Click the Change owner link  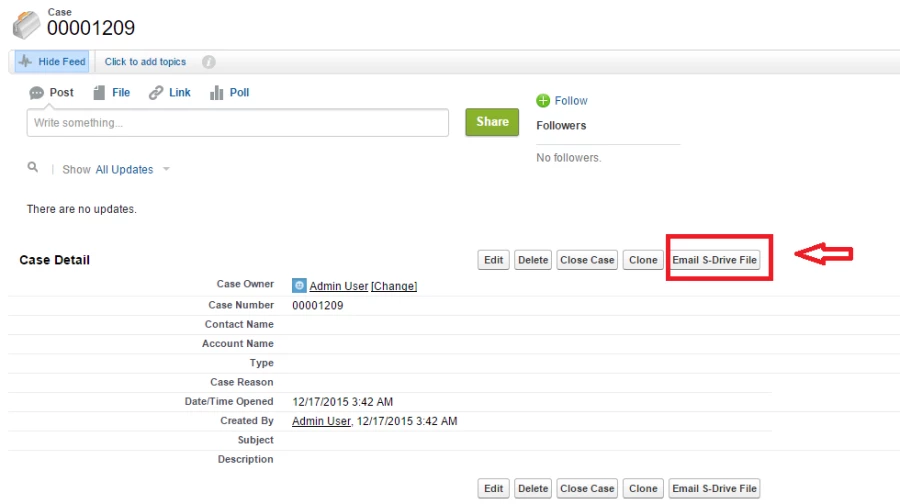pos(394,286)
